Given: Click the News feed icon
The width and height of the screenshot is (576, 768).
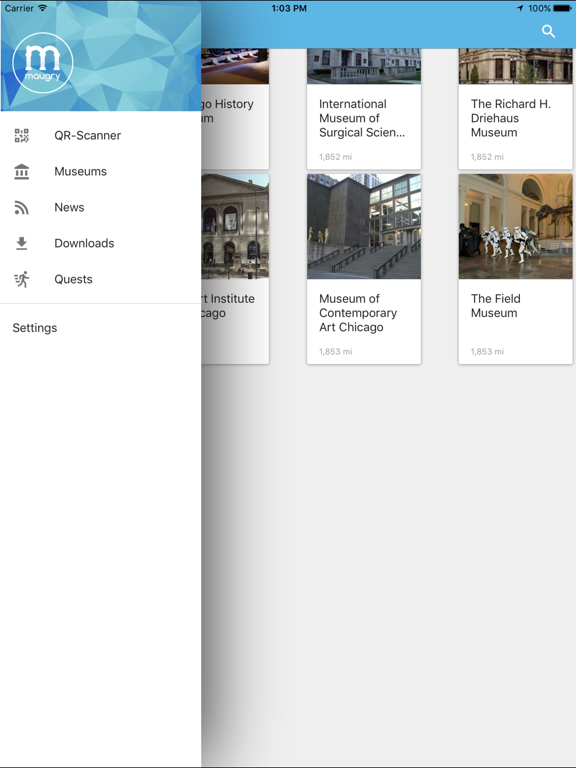Looking at the screenshot, I should 22,208.
